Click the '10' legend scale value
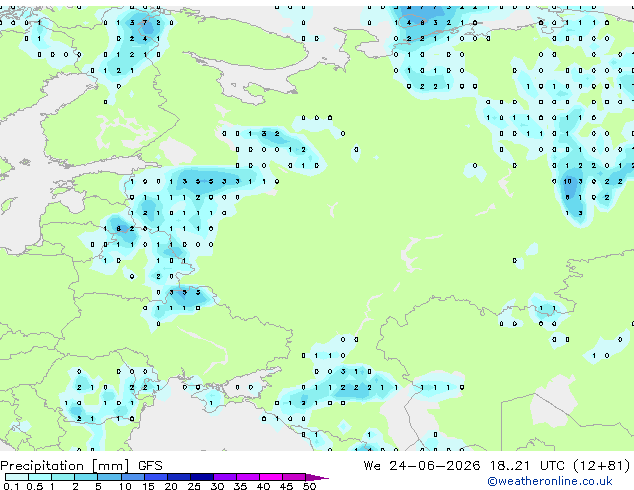 click(125, 486)
